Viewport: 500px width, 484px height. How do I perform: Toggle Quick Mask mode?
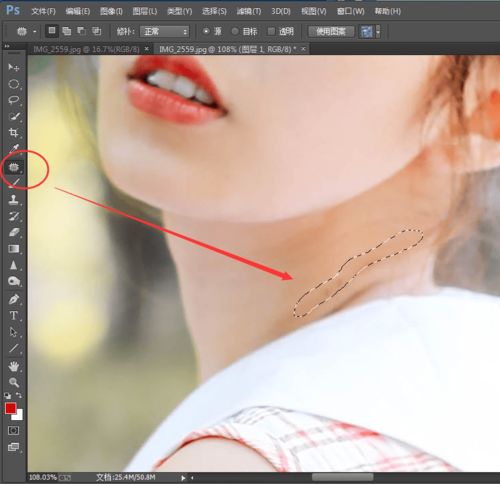click(x=14, y=431)
